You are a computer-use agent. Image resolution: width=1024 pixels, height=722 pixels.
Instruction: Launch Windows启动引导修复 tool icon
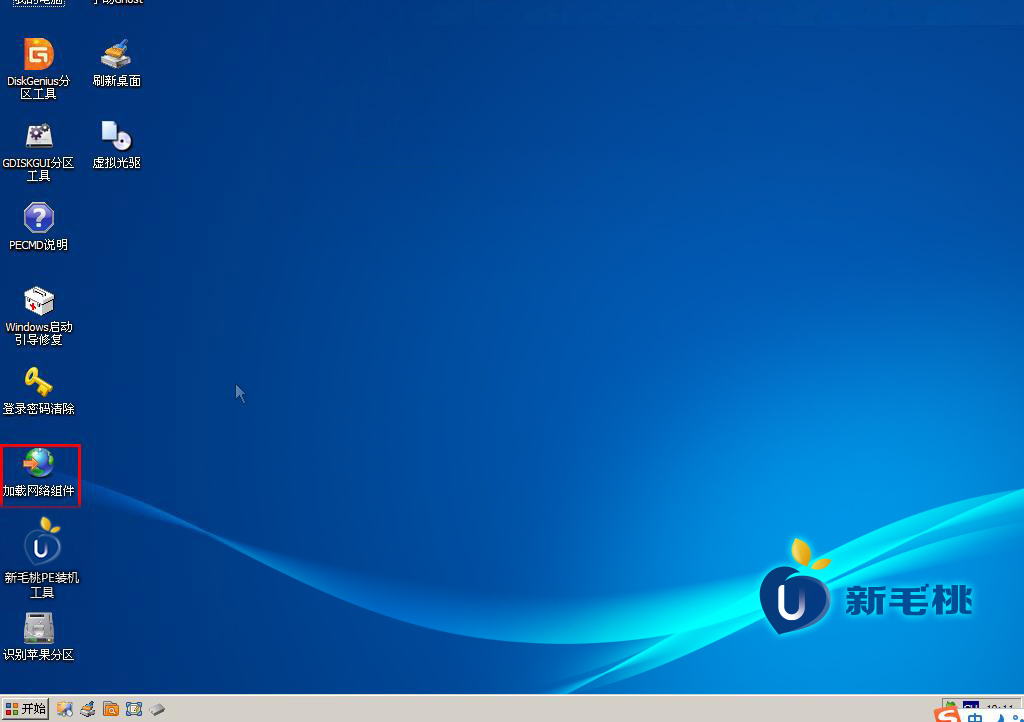tap(39, 315)
